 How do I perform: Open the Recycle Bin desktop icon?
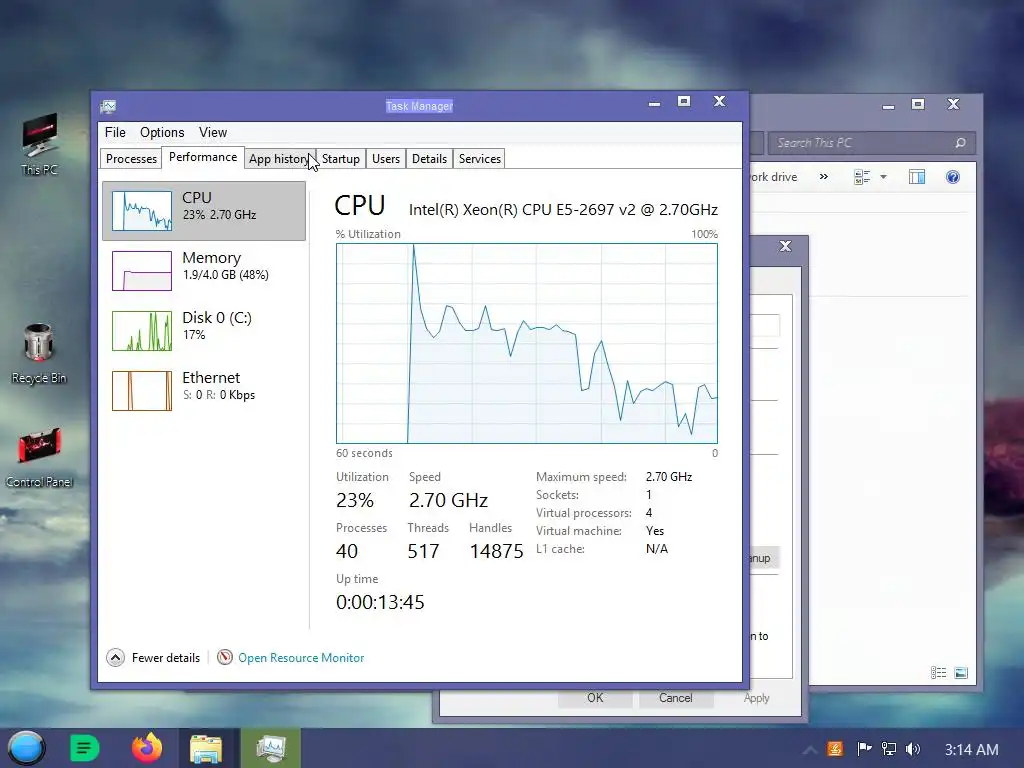[39, 353]
